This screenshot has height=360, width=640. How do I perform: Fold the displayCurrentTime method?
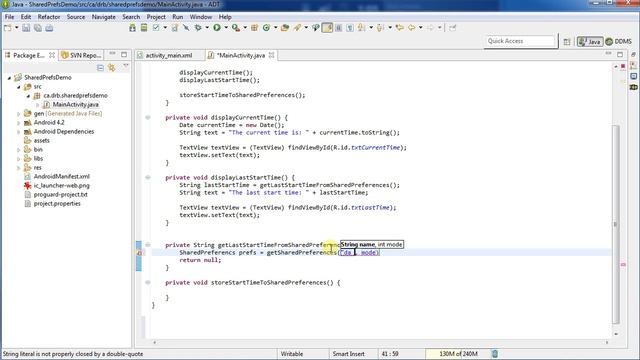[x=148, y=118]
